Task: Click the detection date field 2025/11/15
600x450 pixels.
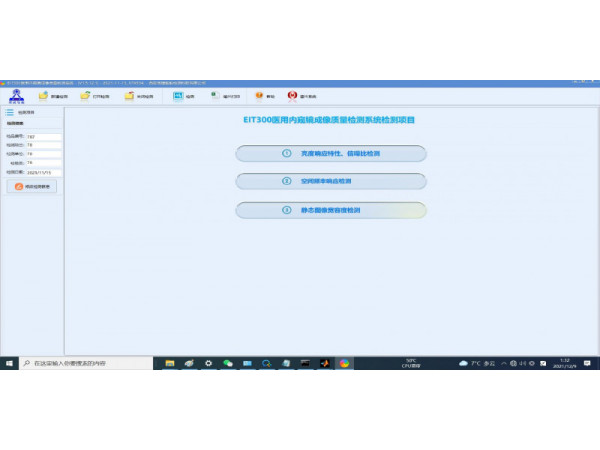Action: [43, 171]
